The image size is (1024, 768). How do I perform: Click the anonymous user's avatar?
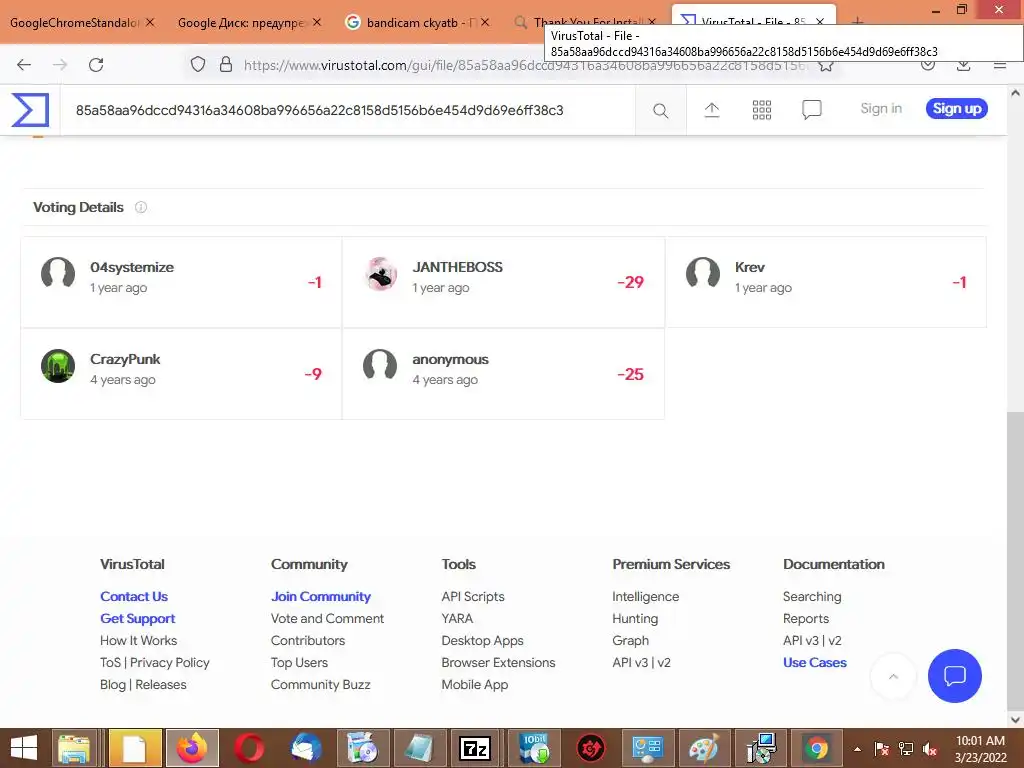click(x=380, y=366)
